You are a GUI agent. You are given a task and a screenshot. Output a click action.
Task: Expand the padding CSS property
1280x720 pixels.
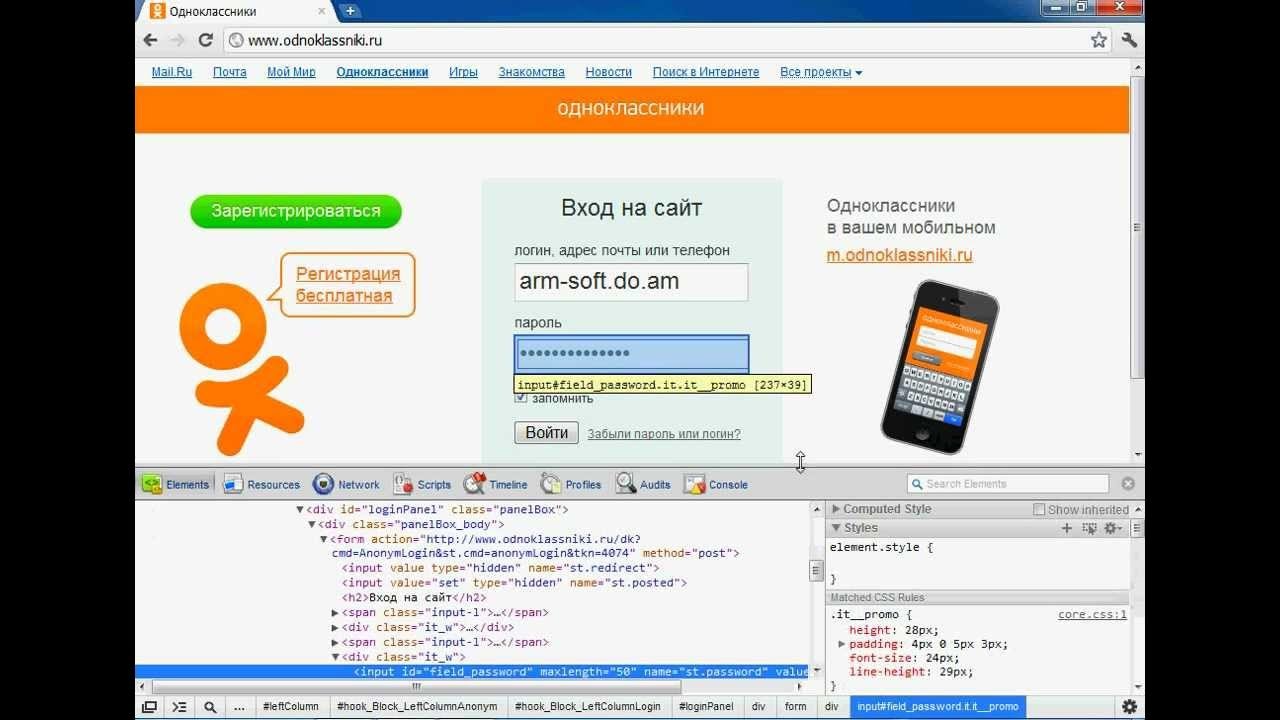[842, 645]
